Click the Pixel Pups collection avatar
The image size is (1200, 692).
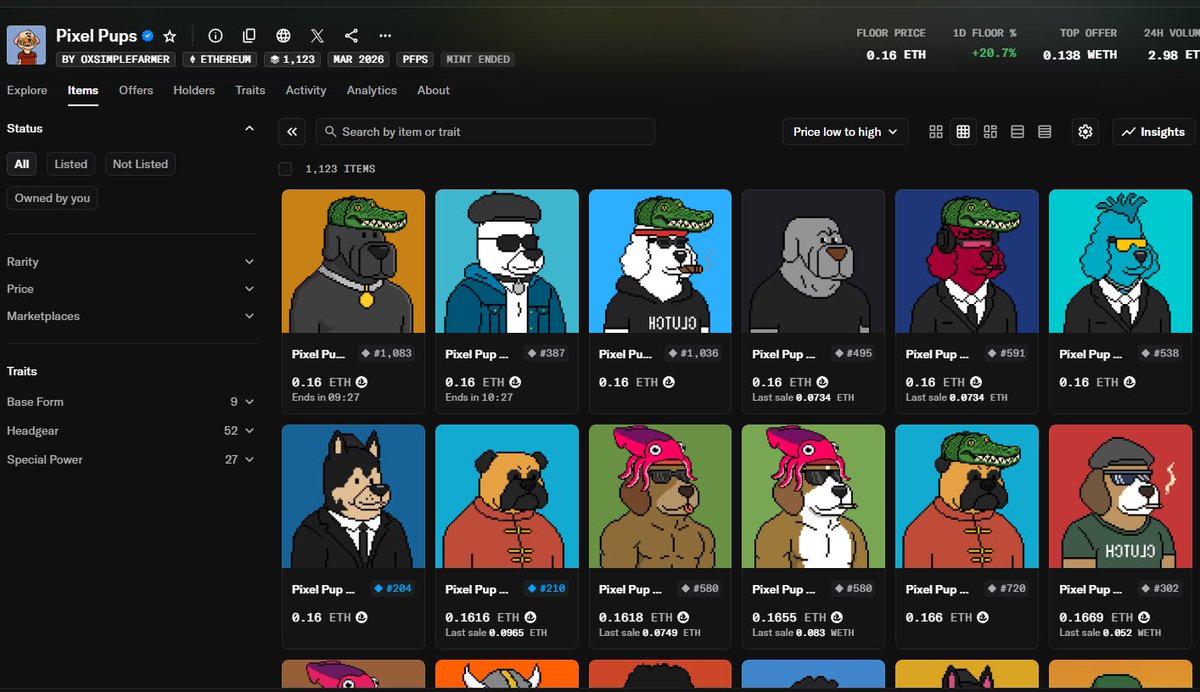pyautogui.click(x=26, y=46)
